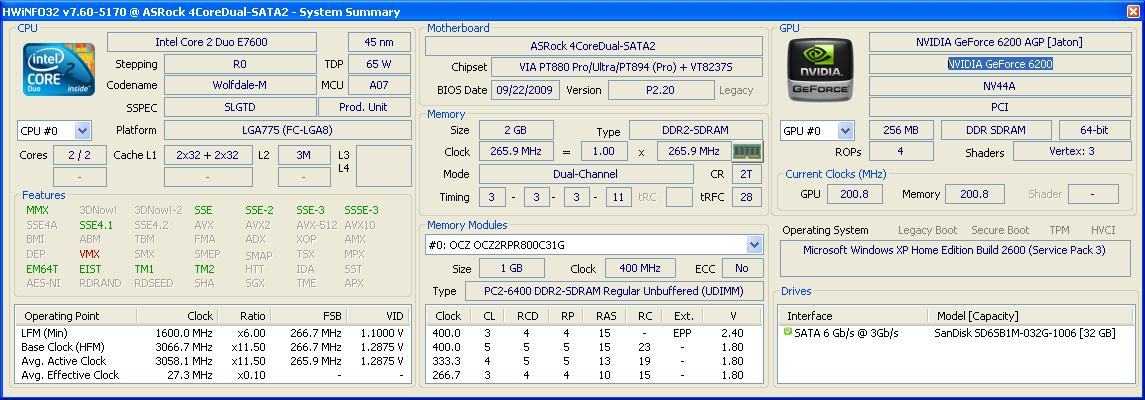Select the Avg. Active Clock row

tap(212, 361)
